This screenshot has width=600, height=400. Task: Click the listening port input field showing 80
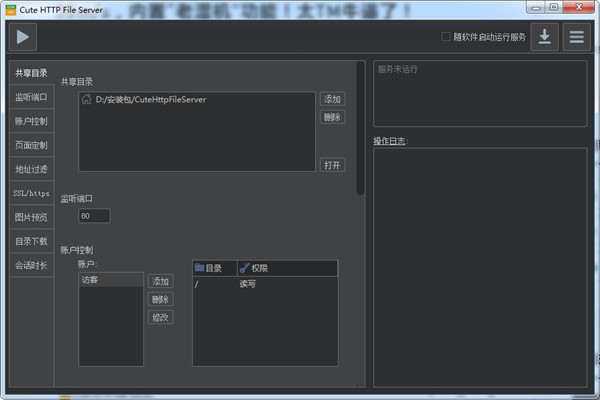94,215
